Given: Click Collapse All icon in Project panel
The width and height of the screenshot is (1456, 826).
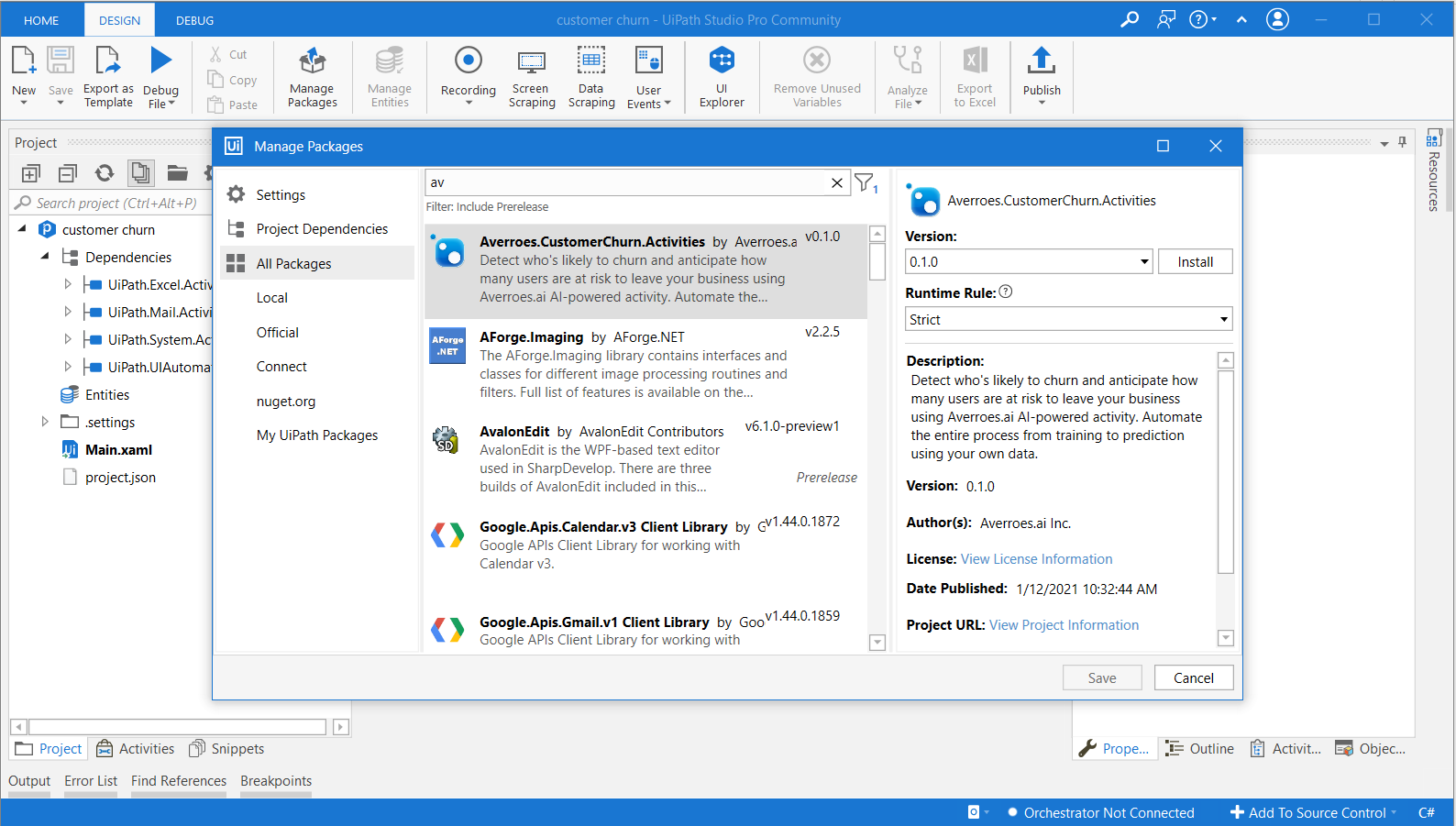Looking at the screenshot, I should pyautogui.click(x=67, y=173).
